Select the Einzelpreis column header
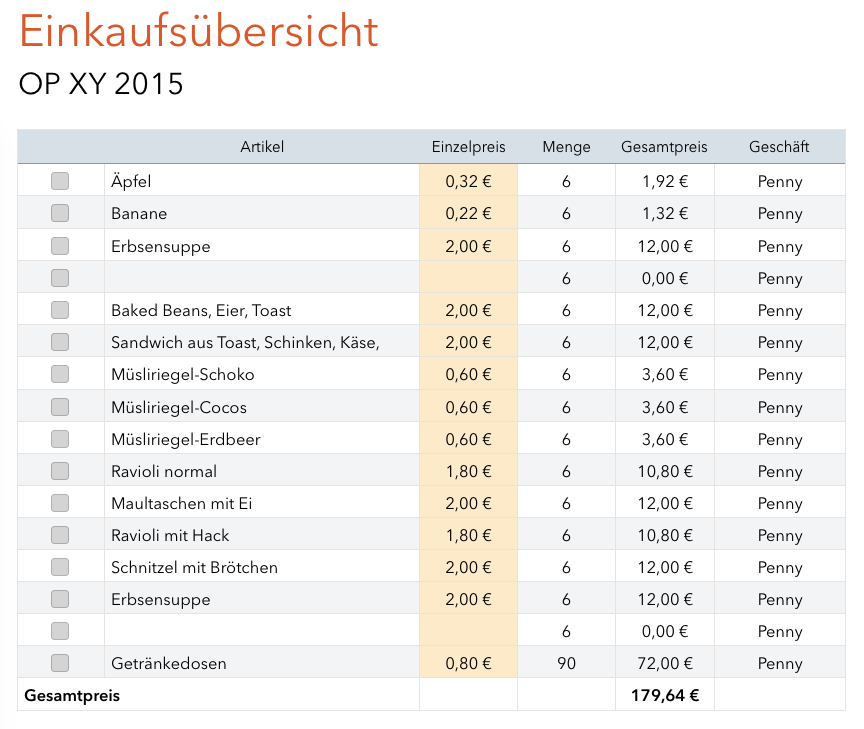This screenshot has height=729, width=864. click(468, 147)
